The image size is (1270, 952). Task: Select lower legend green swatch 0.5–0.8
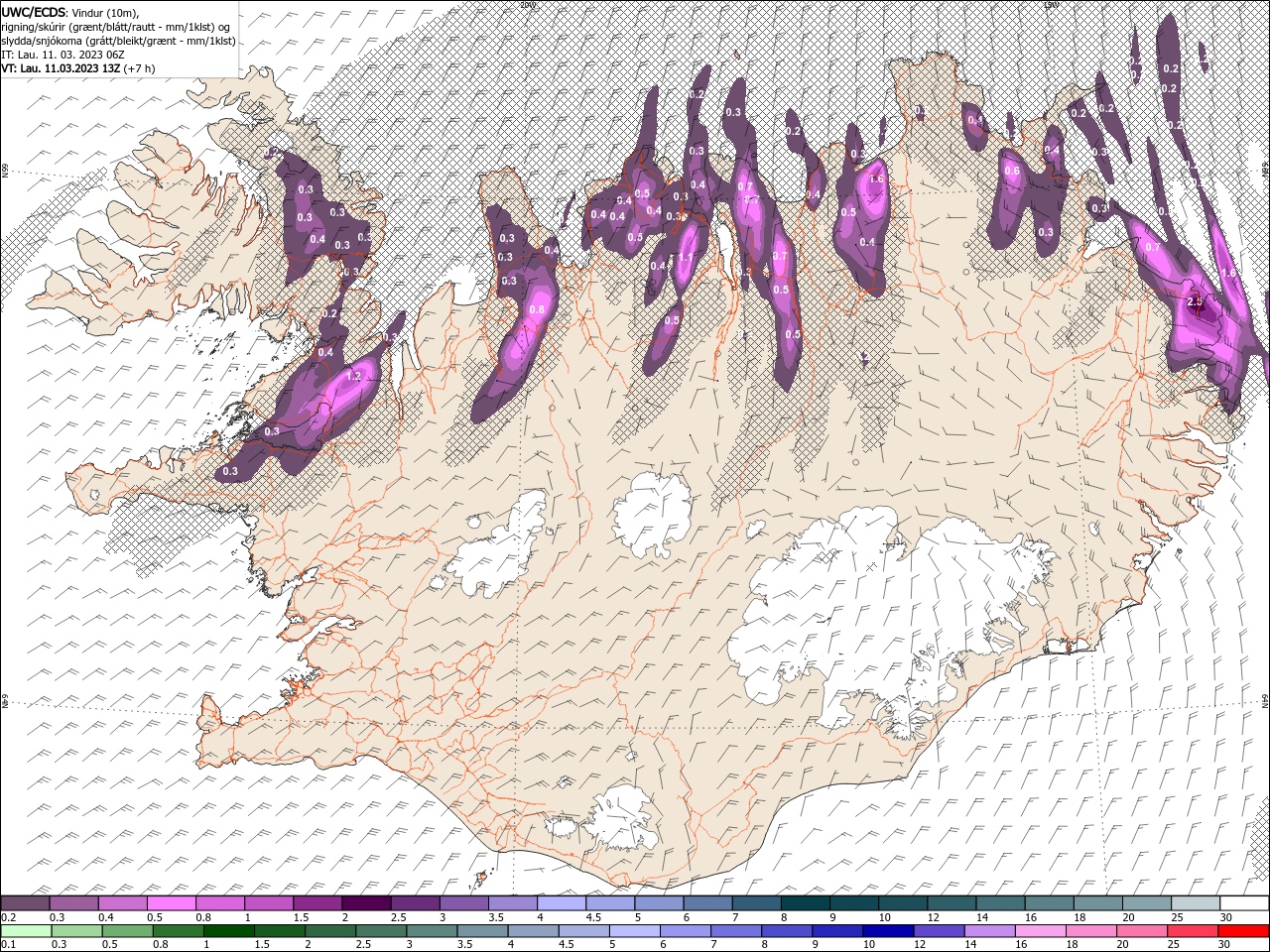(x=128, y=931)
